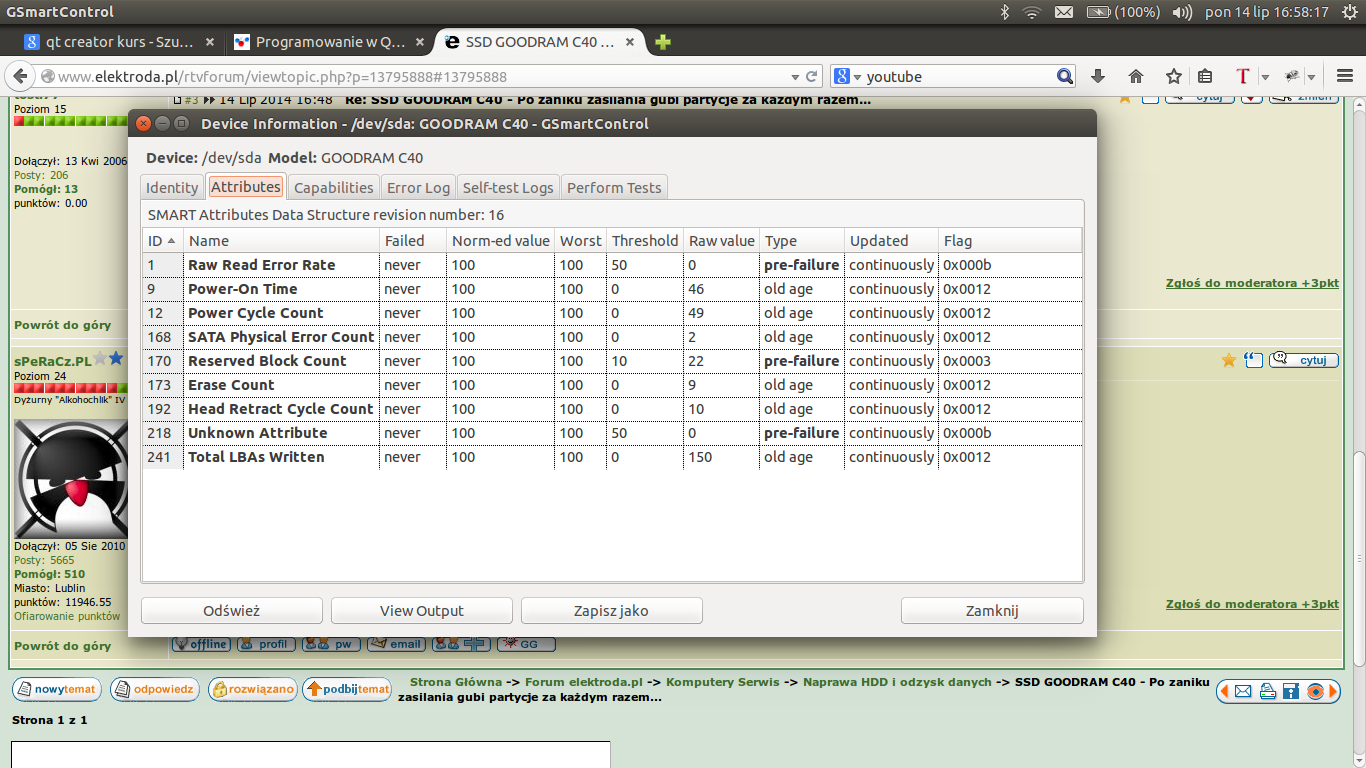
Task: Click the Odśwież button
Action: click(232, 611)
